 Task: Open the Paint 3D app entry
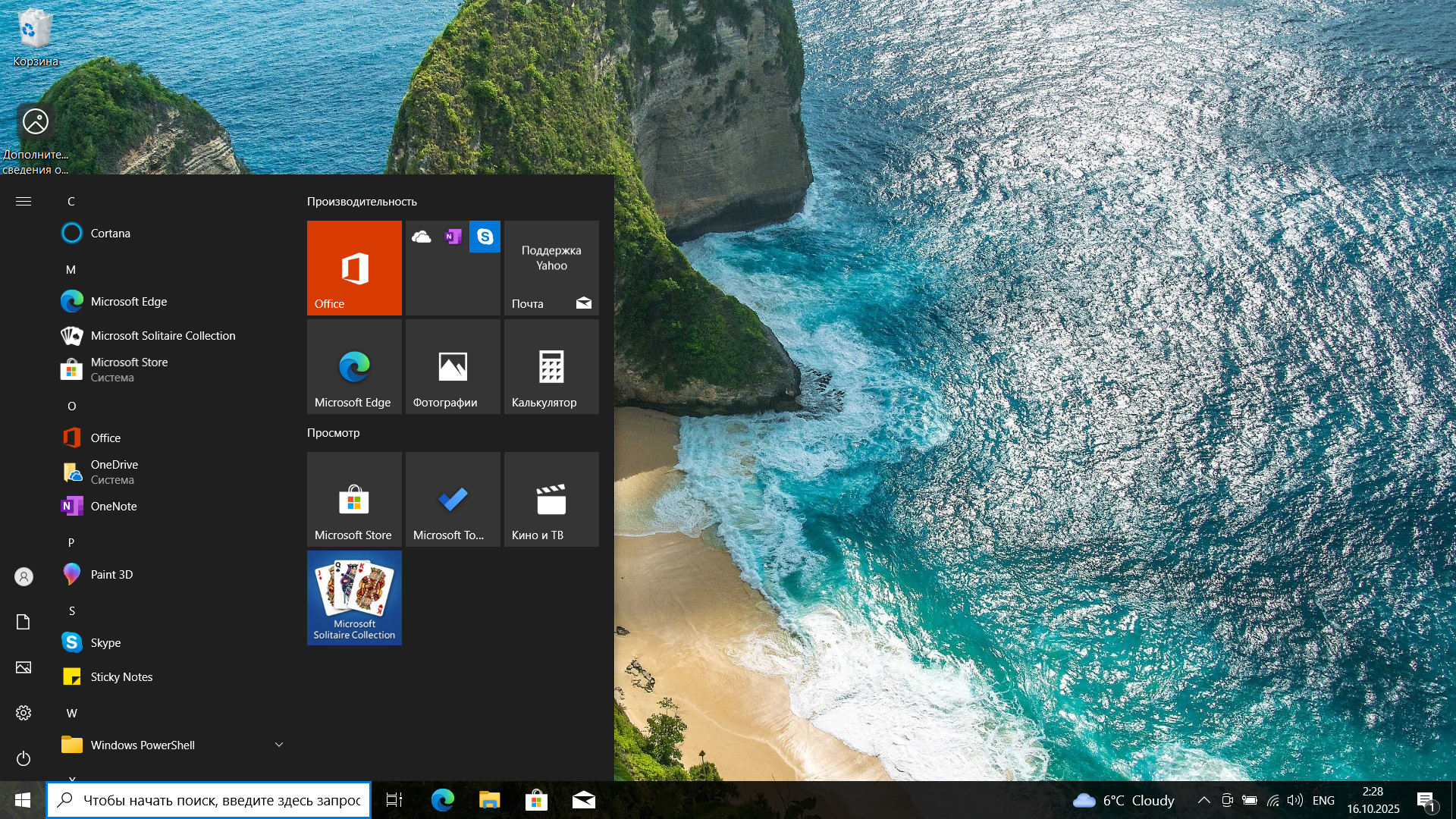[x=111, y=574]
